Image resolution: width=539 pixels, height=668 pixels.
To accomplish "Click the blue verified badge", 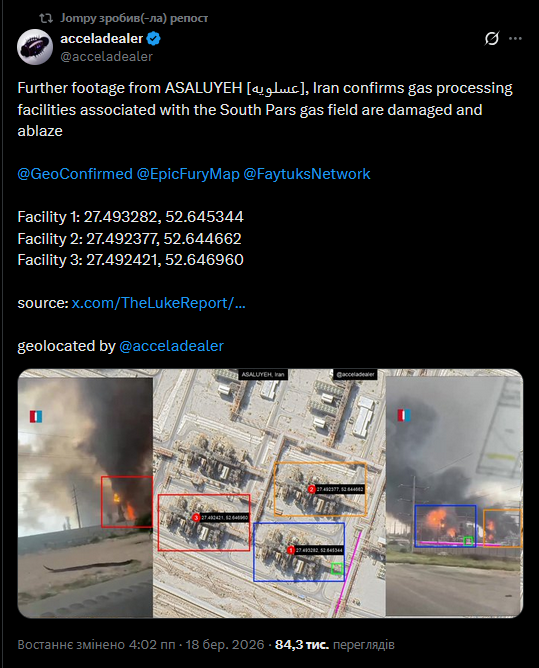I will pyautogui.click(x=154, y=38).
